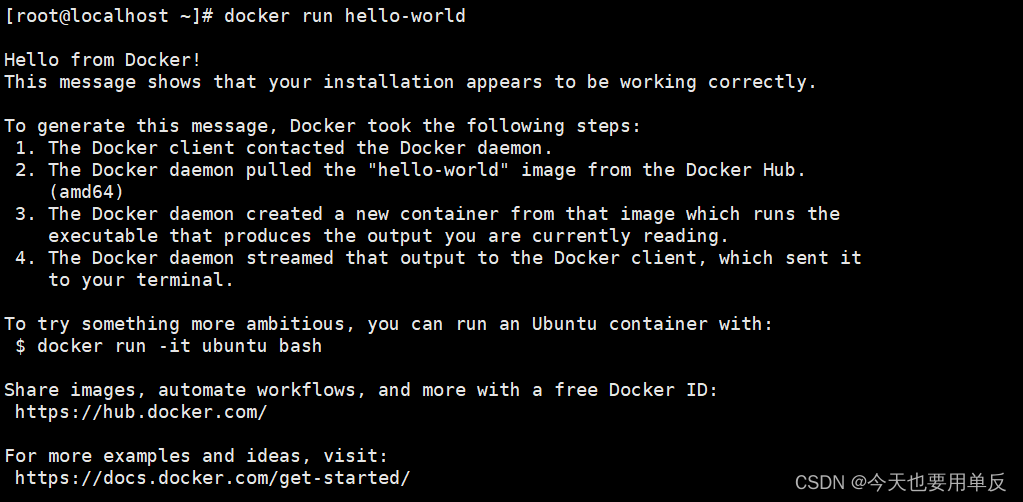
Task: Click the "To try something more ambitious" line
Action: pos(388,324)
